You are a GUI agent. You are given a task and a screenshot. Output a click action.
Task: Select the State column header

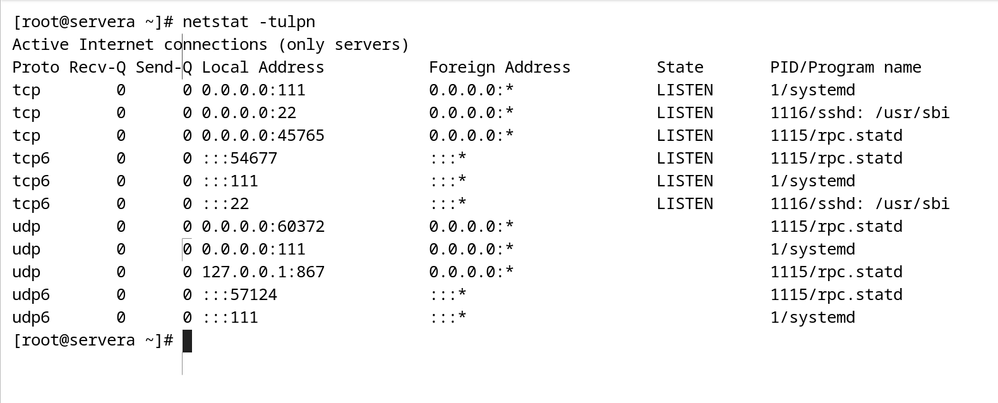(x=680, y=67)
